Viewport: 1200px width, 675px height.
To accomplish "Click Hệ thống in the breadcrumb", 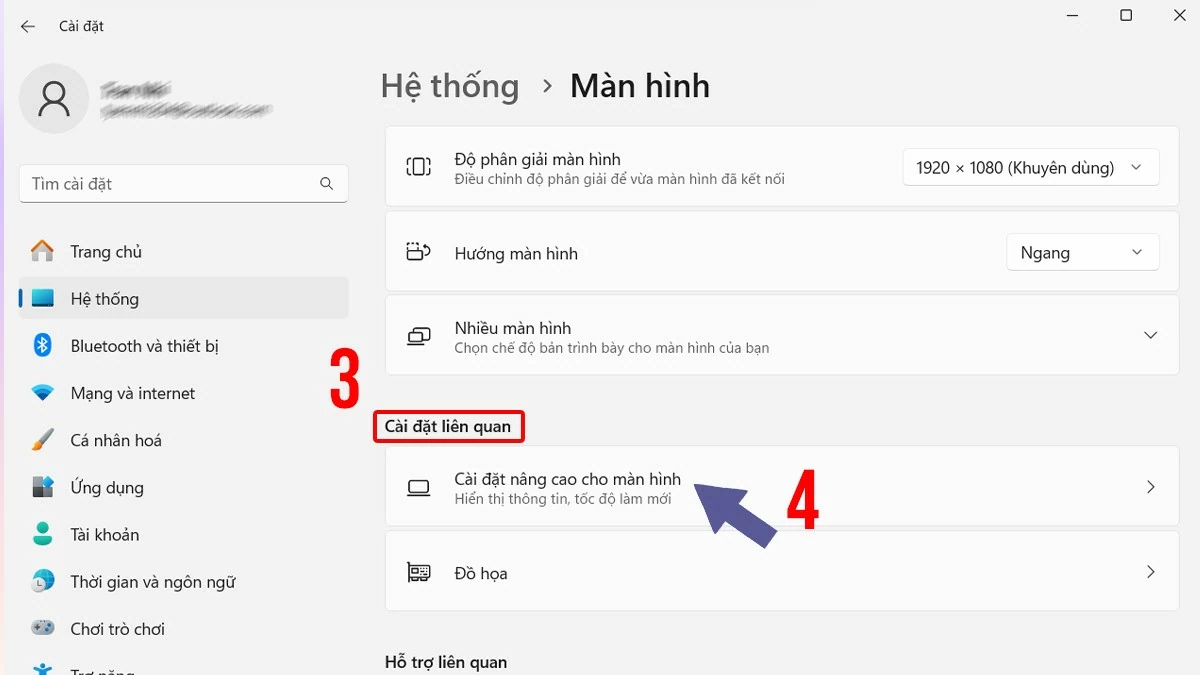I will click(449, 86).
